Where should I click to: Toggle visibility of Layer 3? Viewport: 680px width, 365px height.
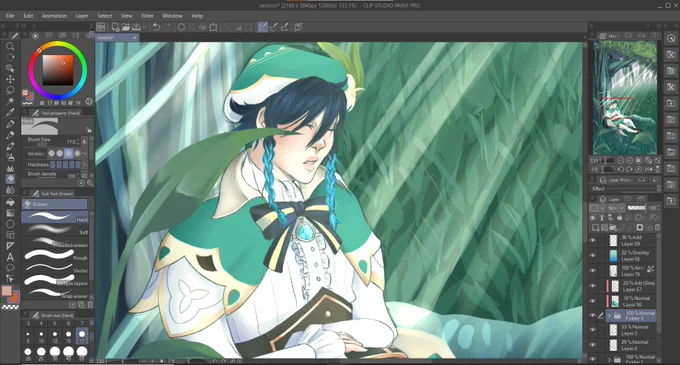pyautogui.click(x=593, y=330)
